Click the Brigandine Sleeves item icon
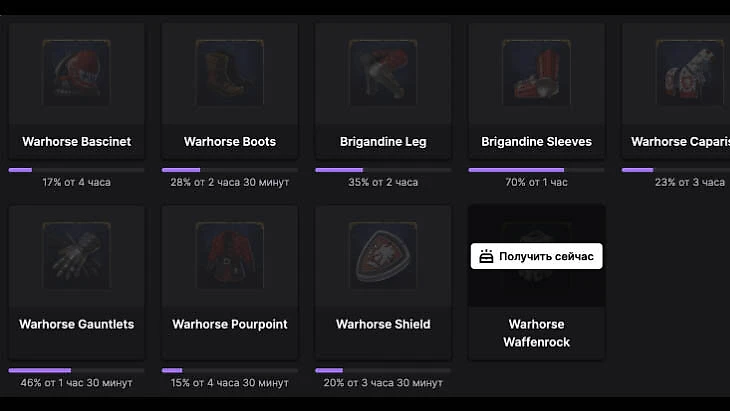This screenshot has height=411, width=730. pos(536,73)
